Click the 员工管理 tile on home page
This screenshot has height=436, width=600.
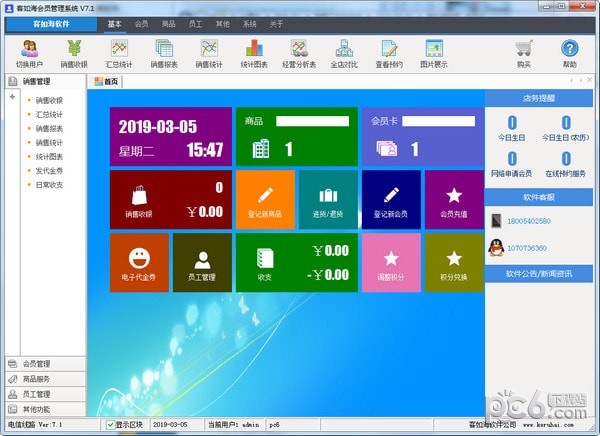(x=201, y=262)
